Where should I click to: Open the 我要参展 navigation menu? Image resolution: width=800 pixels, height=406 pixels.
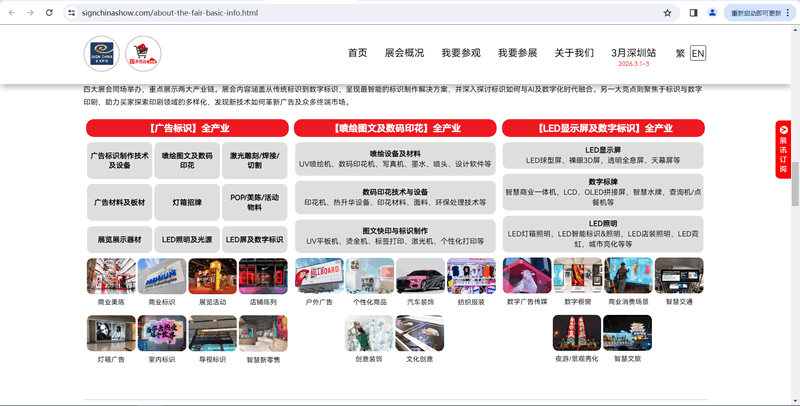518,53
